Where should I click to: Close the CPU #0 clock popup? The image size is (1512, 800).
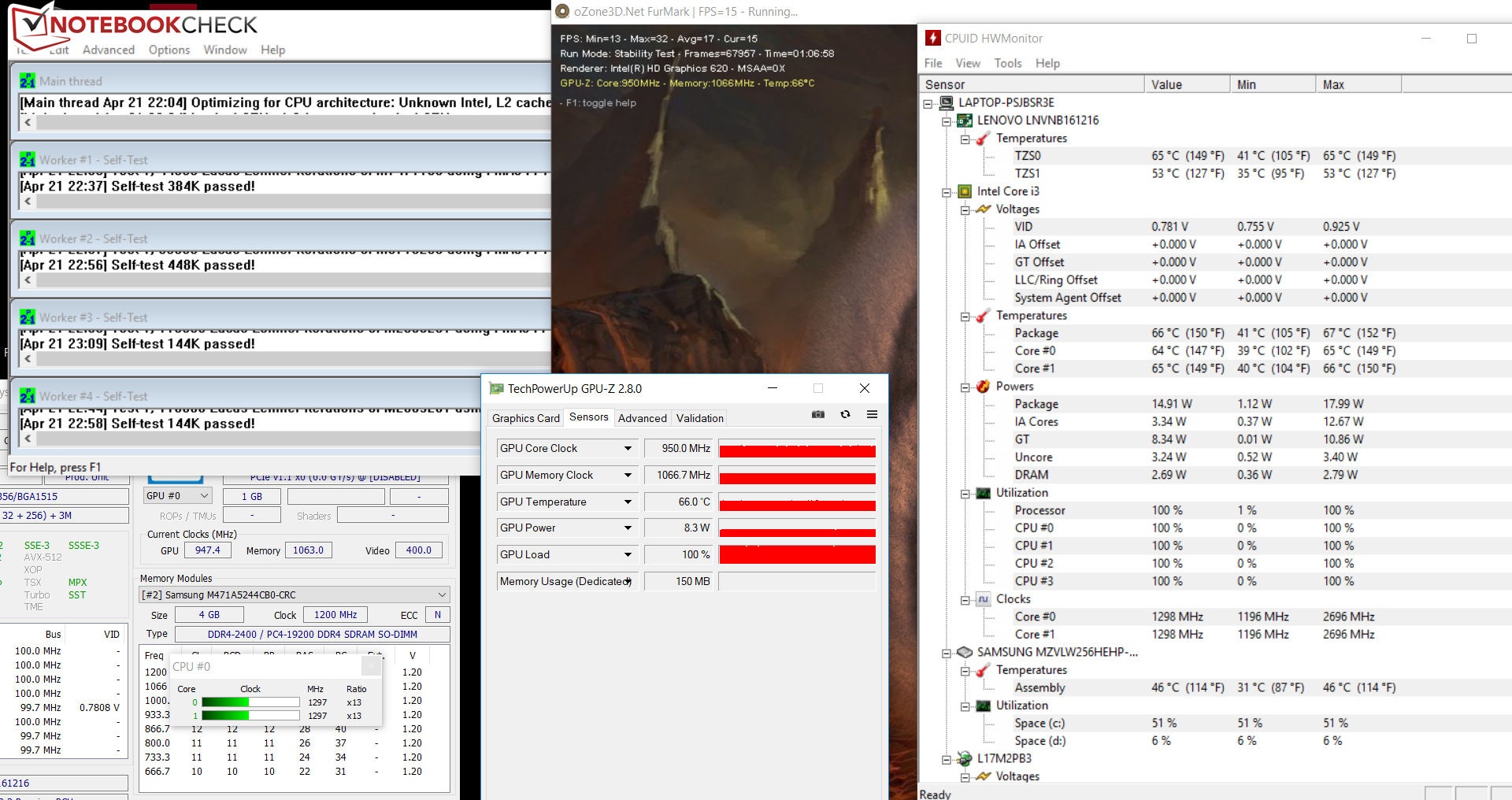pos(372,666)
